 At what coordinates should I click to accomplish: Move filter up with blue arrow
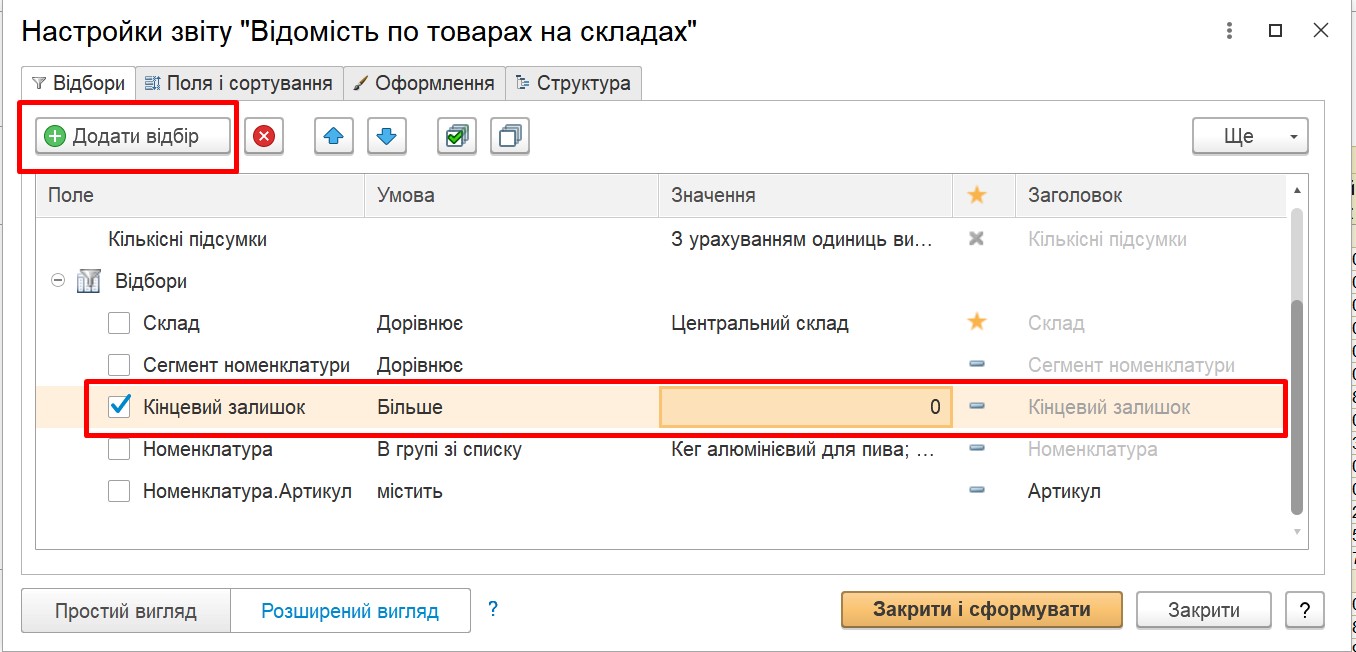click(x=334, y=136)
